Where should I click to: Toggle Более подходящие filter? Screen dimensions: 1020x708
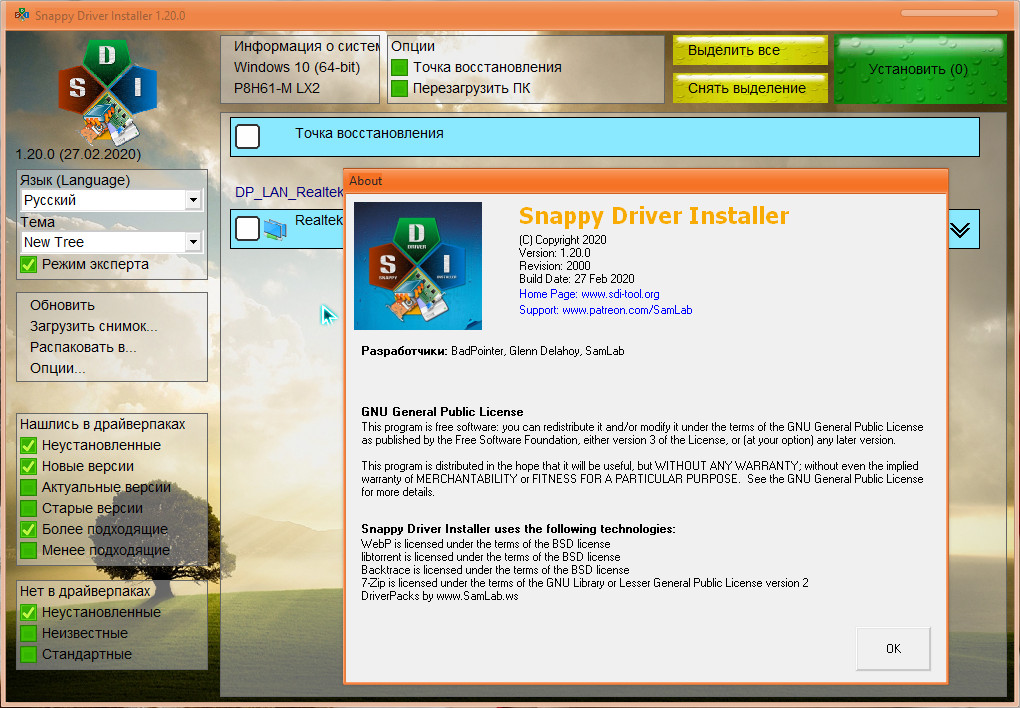(x=28, y=529)
